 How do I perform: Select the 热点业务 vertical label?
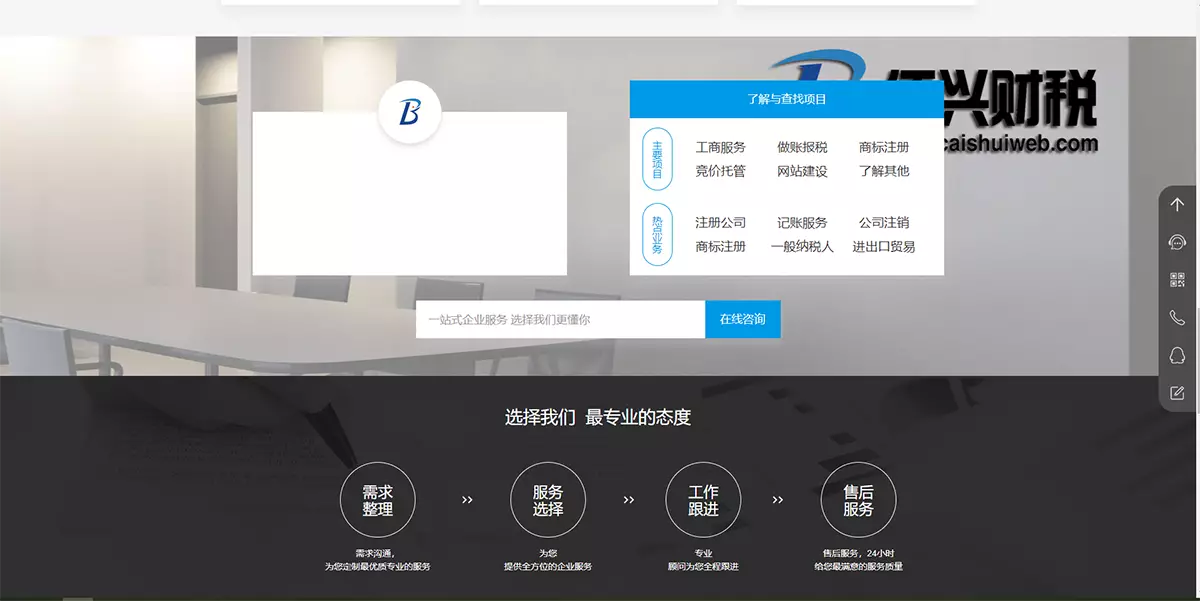[657, 234]
